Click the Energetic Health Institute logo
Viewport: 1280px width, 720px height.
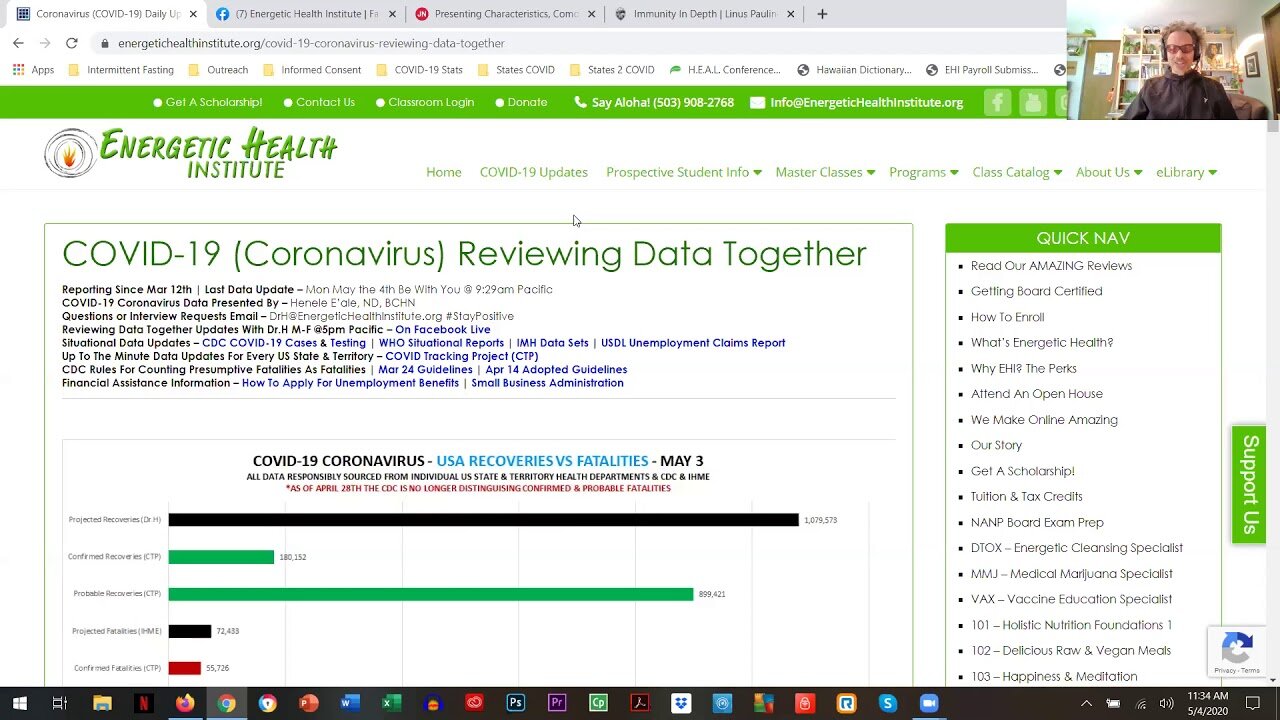click(x=191, y=153)
